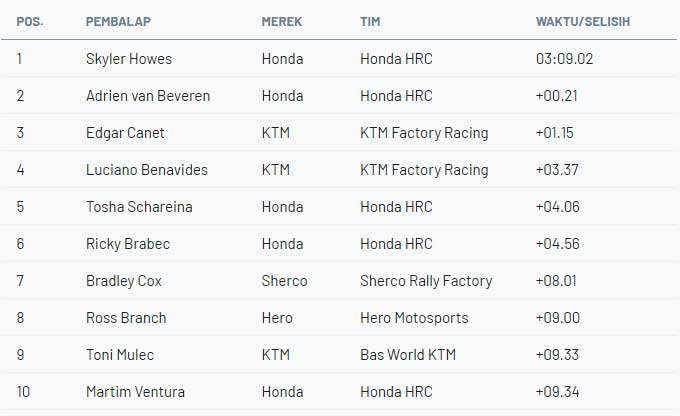Click the WAKTU/SELISIH column header
680x416 pixels.
583,21
